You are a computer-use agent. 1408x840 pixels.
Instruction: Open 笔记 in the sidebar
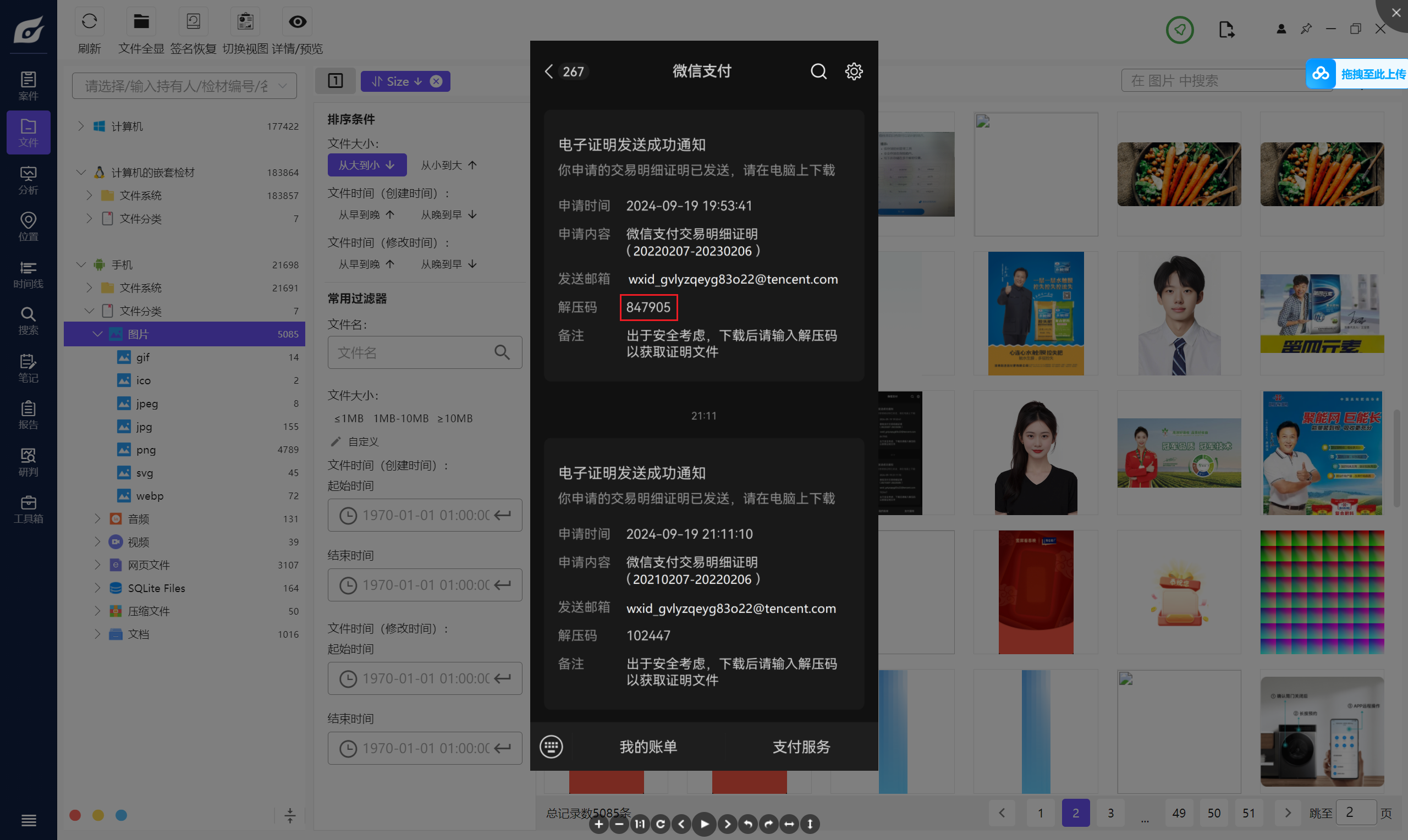click(28, 368)
